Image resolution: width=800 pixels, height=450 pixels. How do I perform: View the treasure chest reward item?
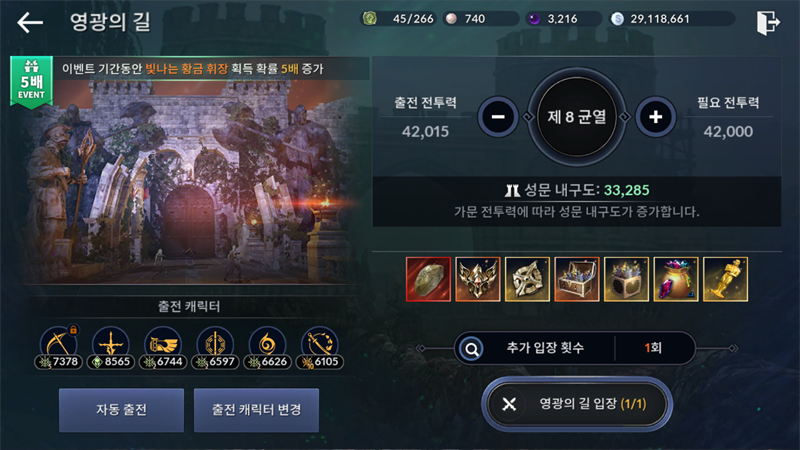pyautogui.click(x=577, y=279)
